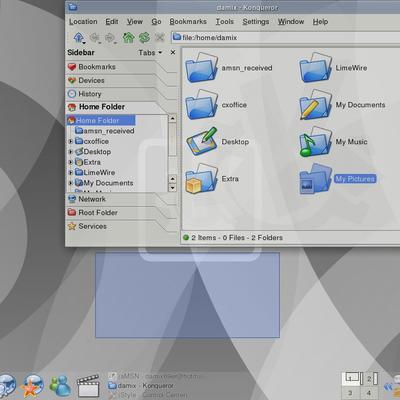Click the Up navigation arrow in toolbar

(x=78, y=37)
